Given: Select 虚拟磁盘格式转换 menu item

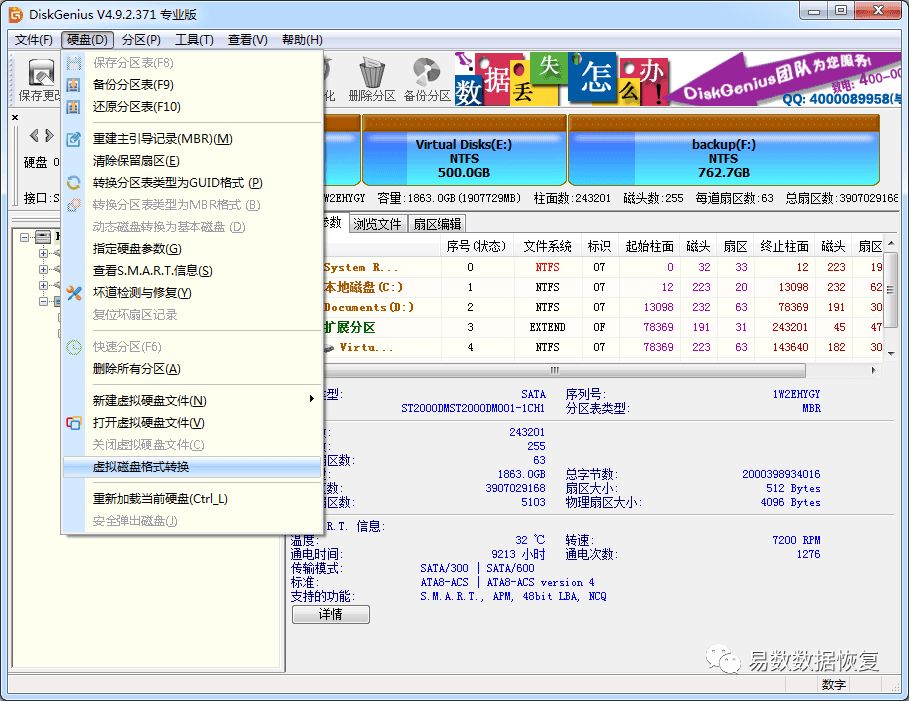Looking at the screenshot, I should point(192,467).
